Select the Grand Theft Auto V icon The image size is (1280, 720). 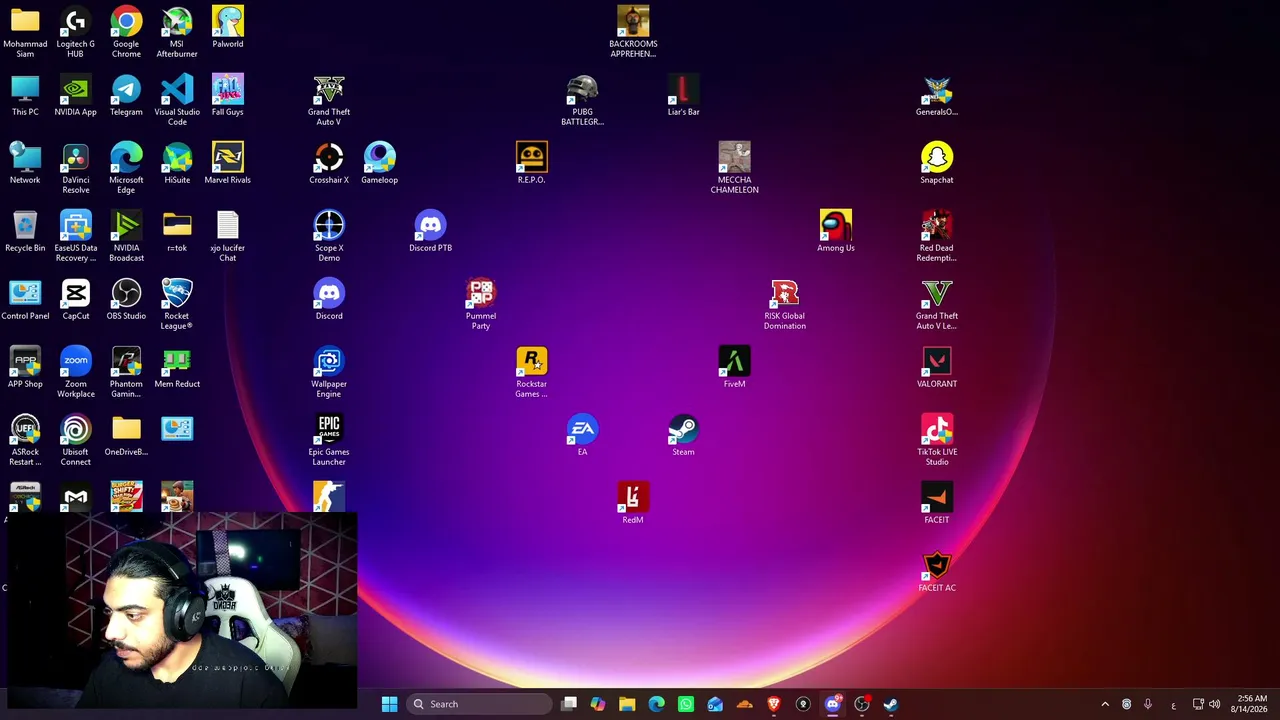click(329, 100)
